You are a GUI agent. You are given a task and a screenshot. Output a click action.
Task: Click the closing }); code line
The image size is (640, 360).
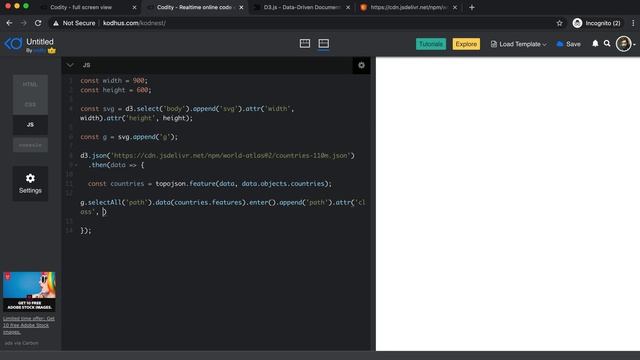pos(86,231)
